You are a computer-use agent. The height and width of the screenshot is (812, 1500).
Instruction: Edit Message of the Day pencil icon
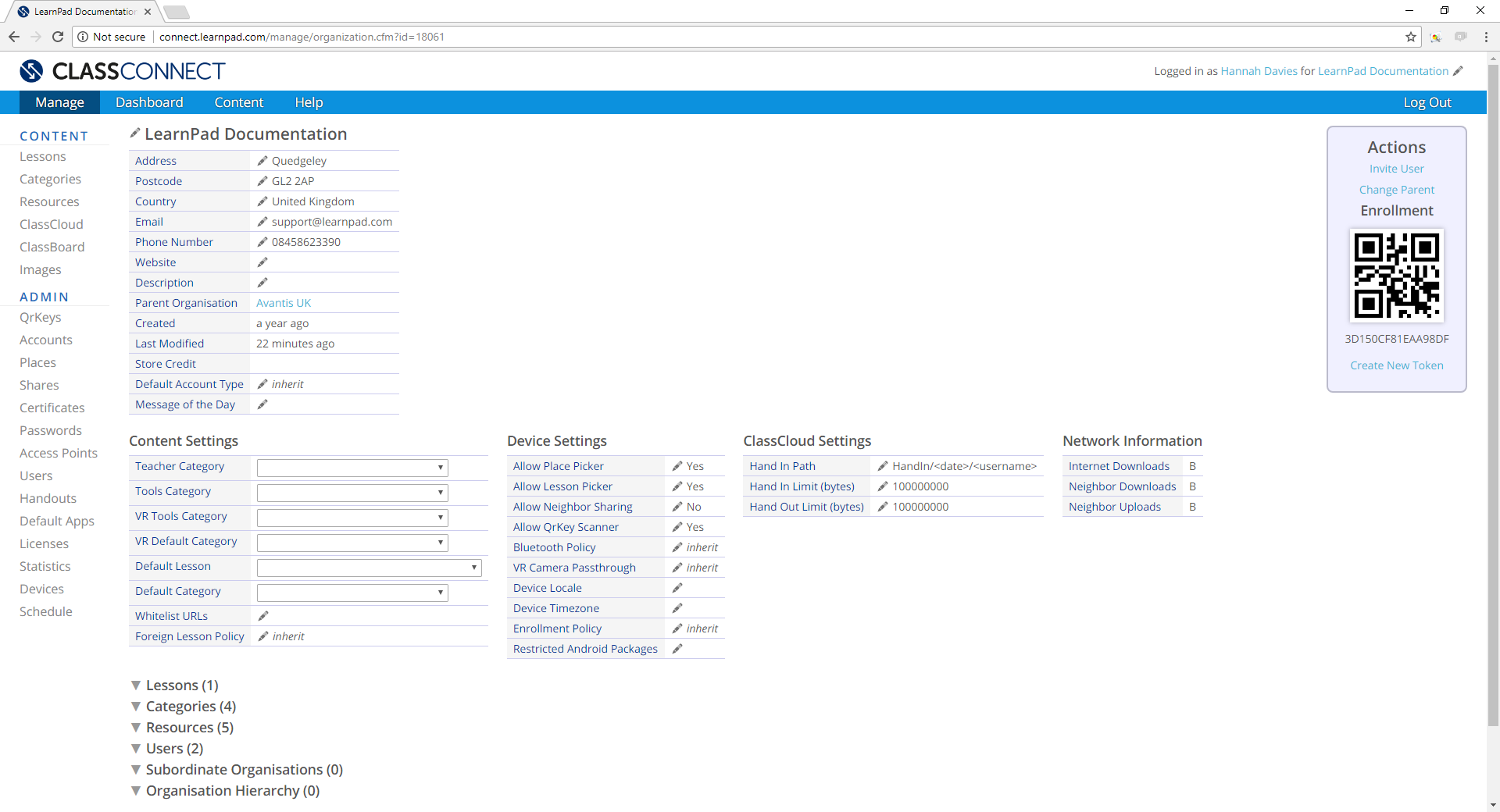(262, 404)
